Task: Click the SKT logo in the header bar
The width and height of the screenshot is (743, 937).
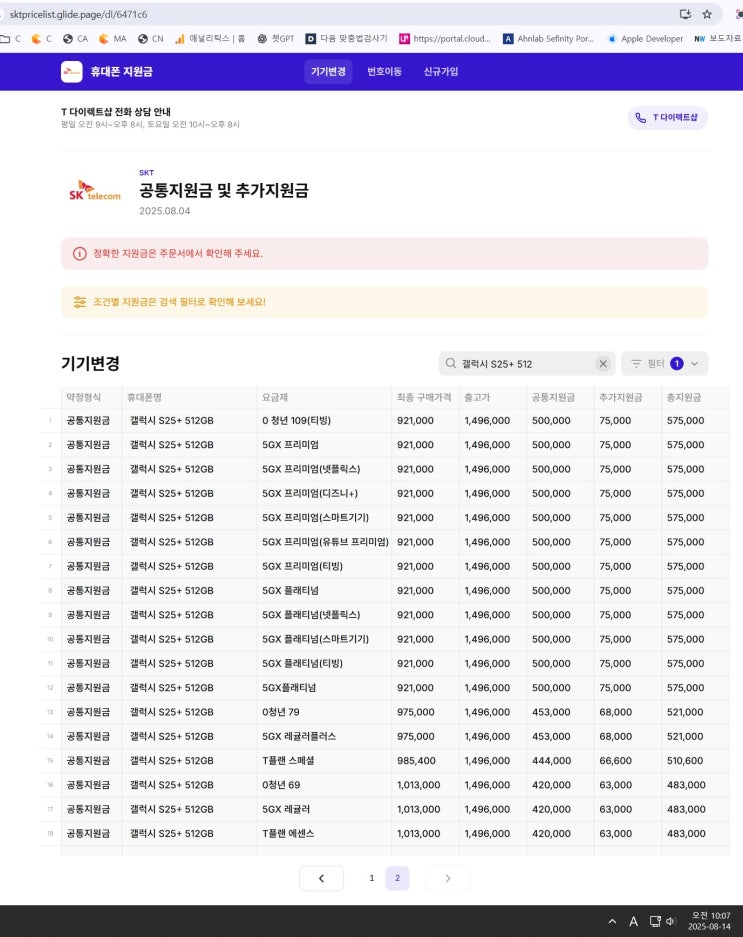Action: 72,72
